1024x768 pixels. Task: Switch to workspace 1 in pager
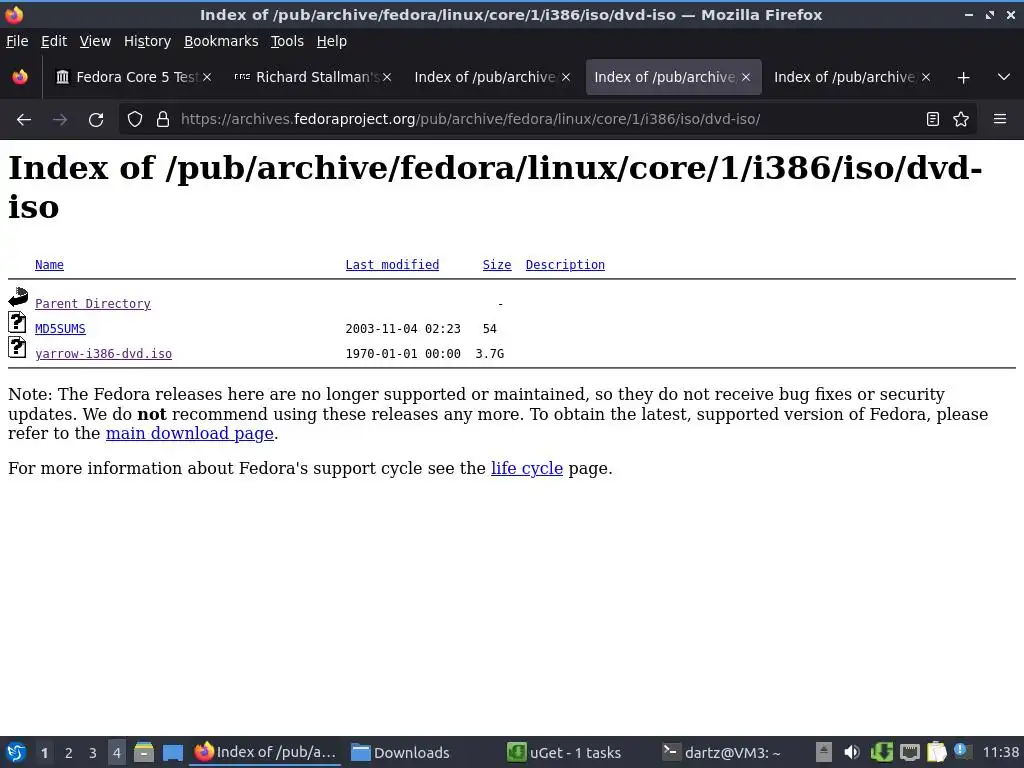[x=44, y=753]
